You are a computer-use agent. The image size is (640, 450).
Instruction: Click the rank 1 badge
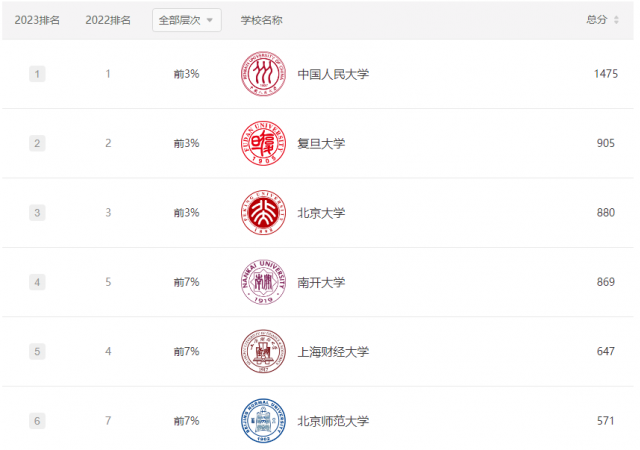(37, 74)
